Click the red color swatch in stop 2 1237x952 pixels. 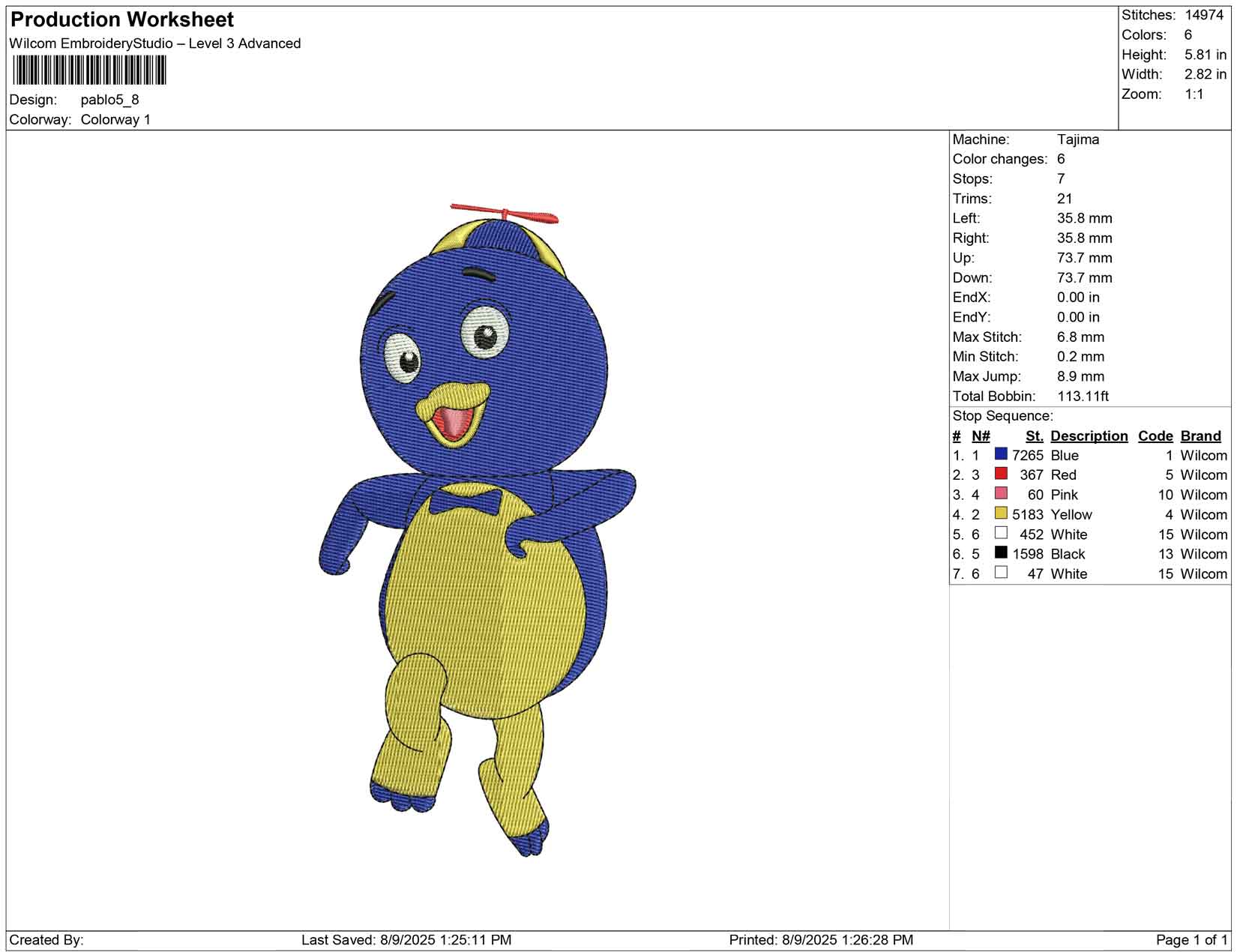tap(1001, 474)
